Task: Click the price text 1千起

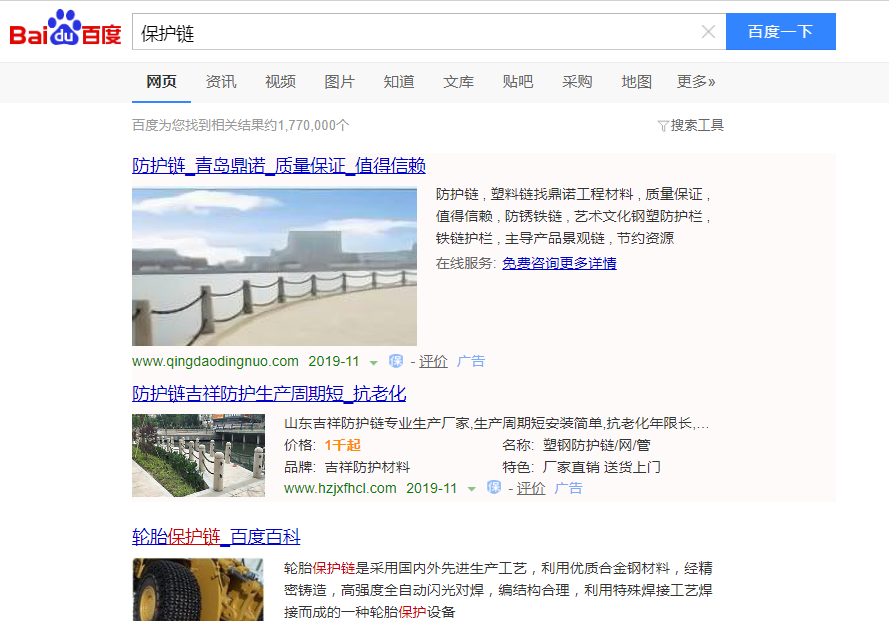Action: pyautogui.click(x=343, y=445)
